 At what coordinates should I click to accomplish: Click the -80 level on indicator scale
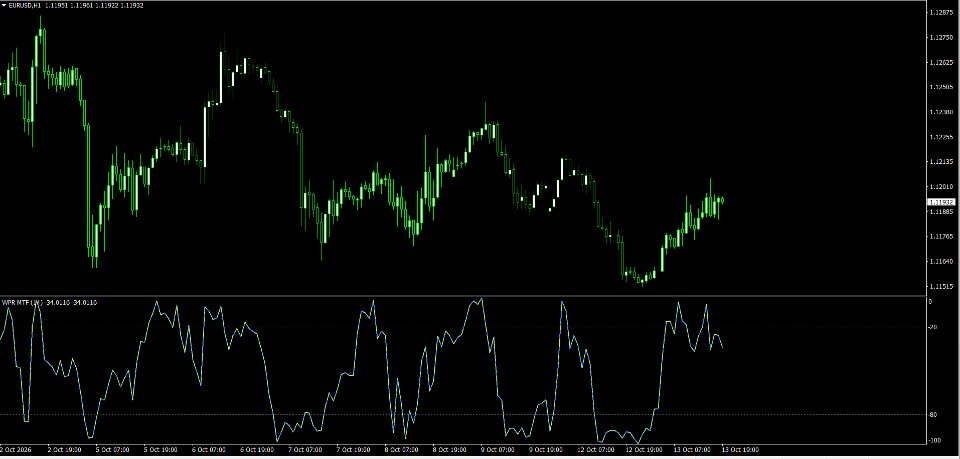(x=932, y=415)
